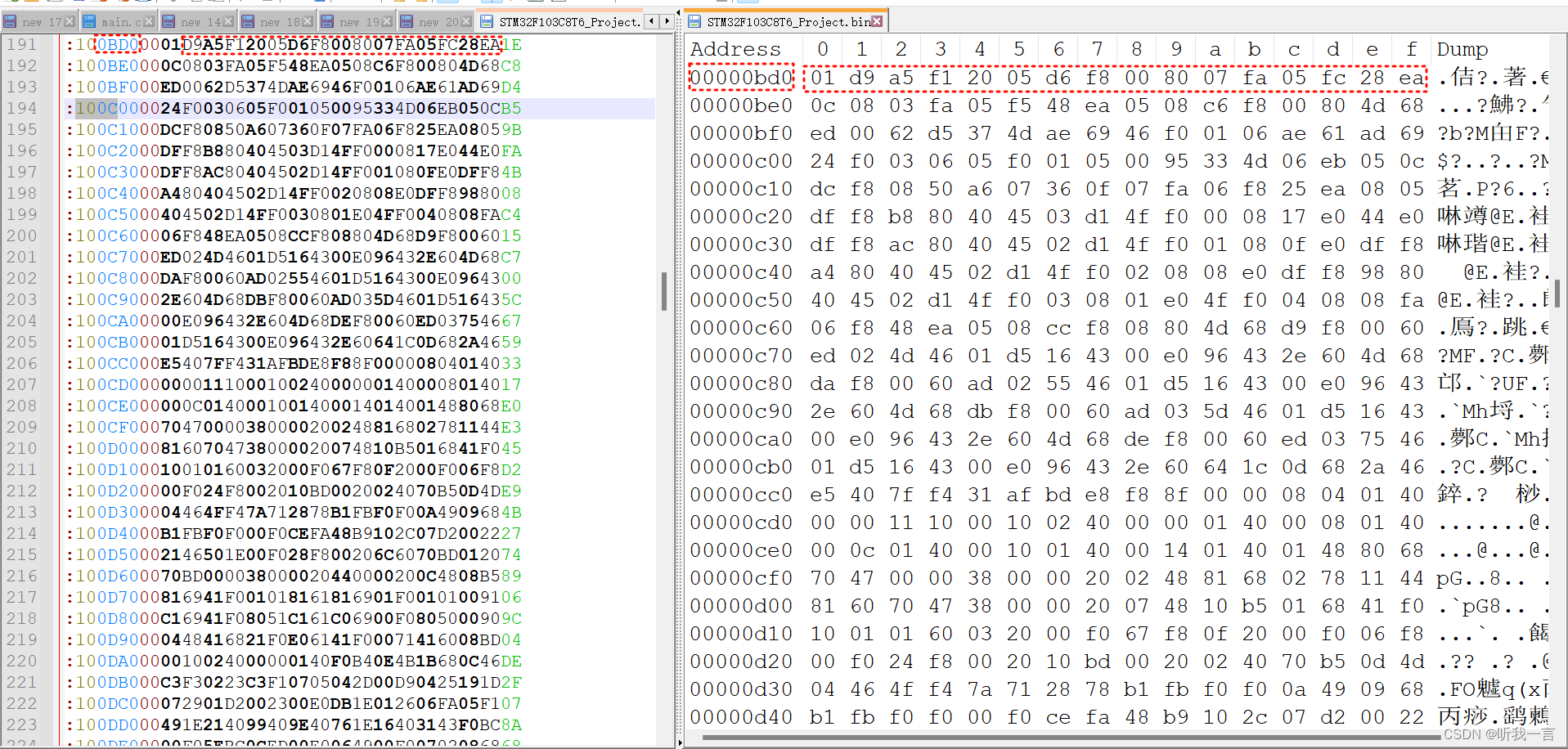
Task: Close the new 20 tab
Action: click(466, 21)
